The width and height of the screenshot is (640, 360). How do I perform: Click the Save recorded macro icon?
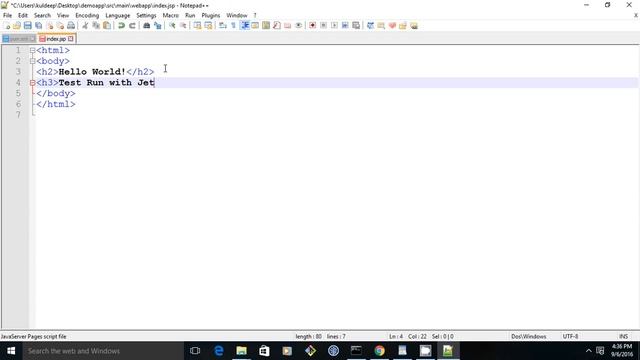356,26
